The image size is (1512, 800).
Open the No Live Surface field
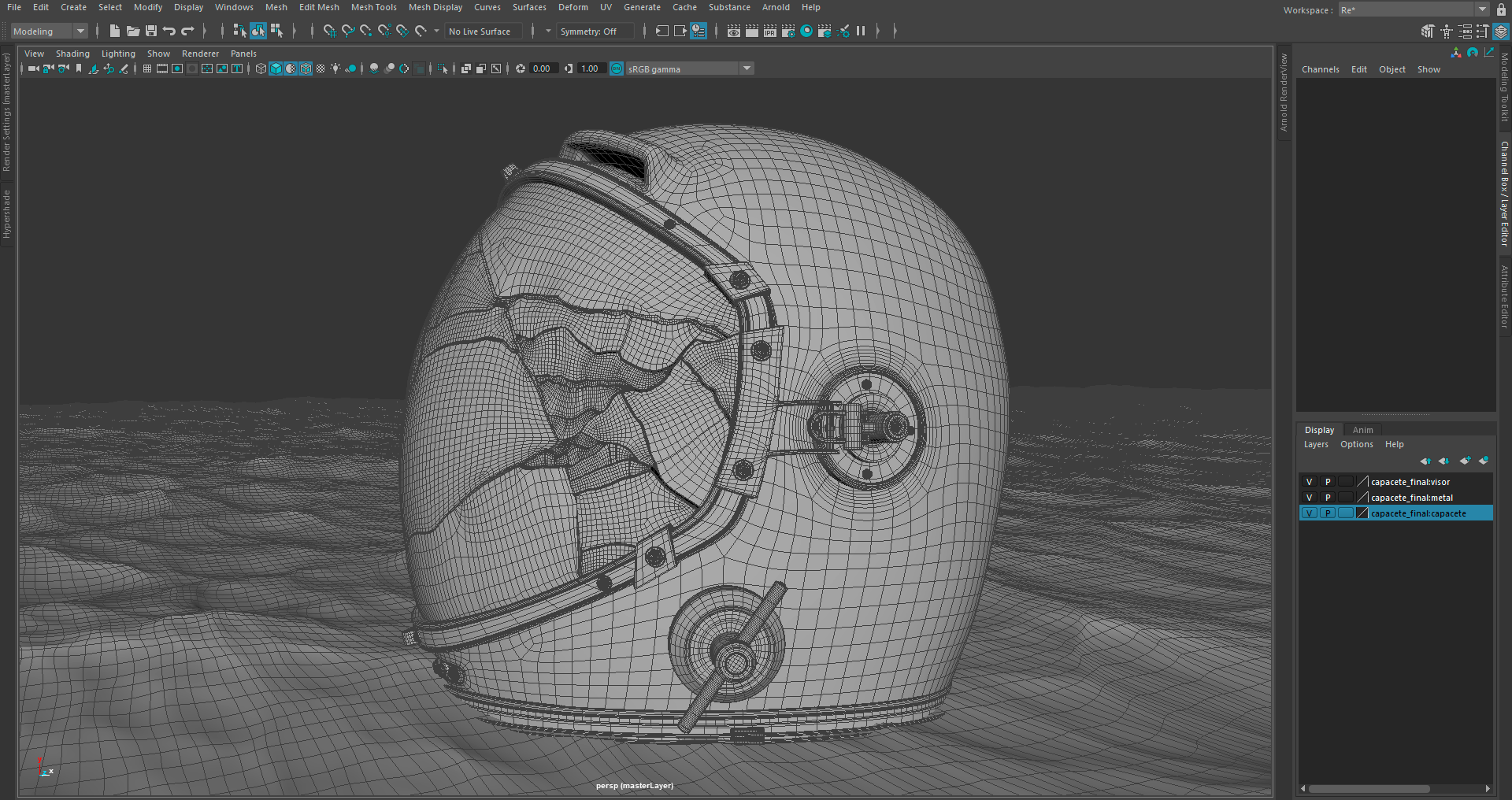[483, 31]
